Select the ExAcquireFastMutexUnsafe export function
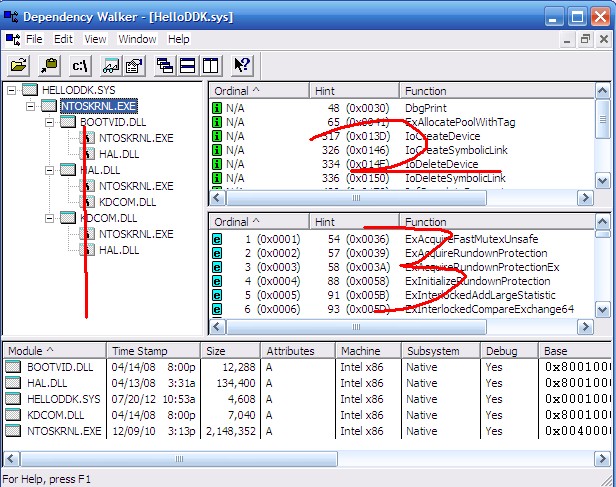616x487 pixels. tap(471, 239)
